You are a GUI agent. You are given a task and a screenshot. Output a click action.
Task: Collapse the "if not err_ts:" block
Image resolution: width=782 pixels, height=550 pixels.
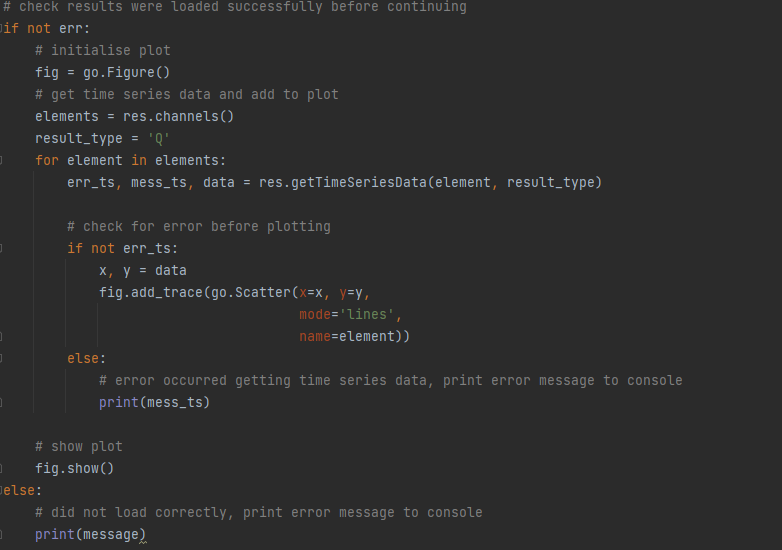tap(3, 248)
